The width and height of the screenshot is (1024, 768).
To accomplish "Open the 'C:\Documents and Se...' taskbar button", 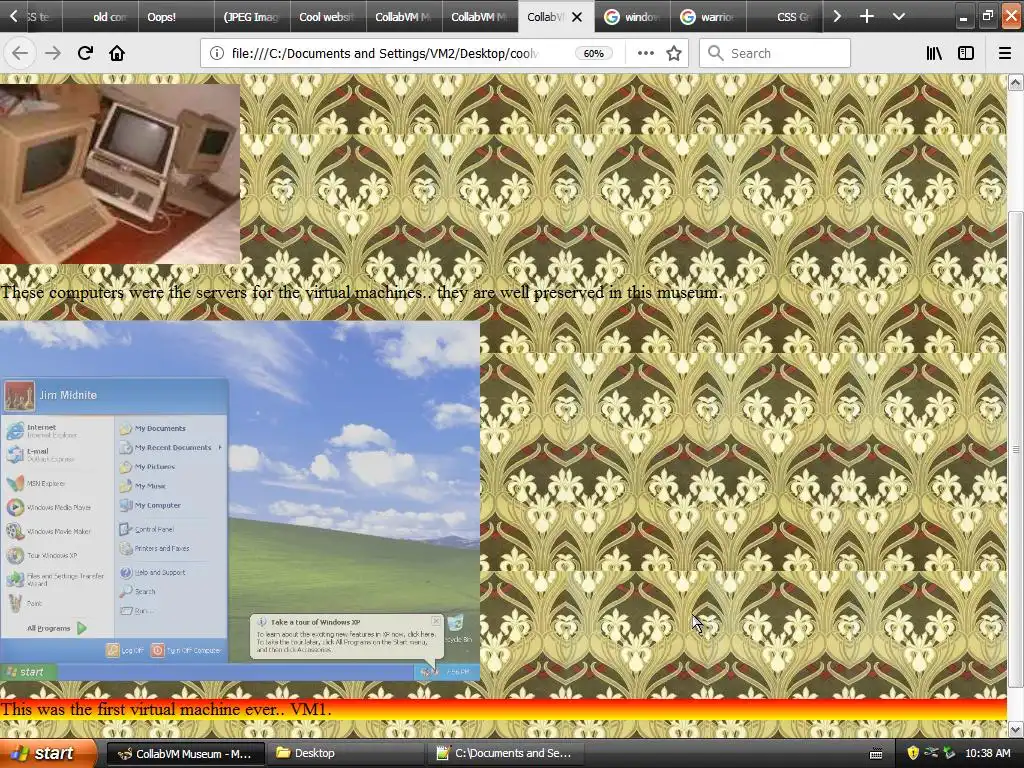I will 506,753.
